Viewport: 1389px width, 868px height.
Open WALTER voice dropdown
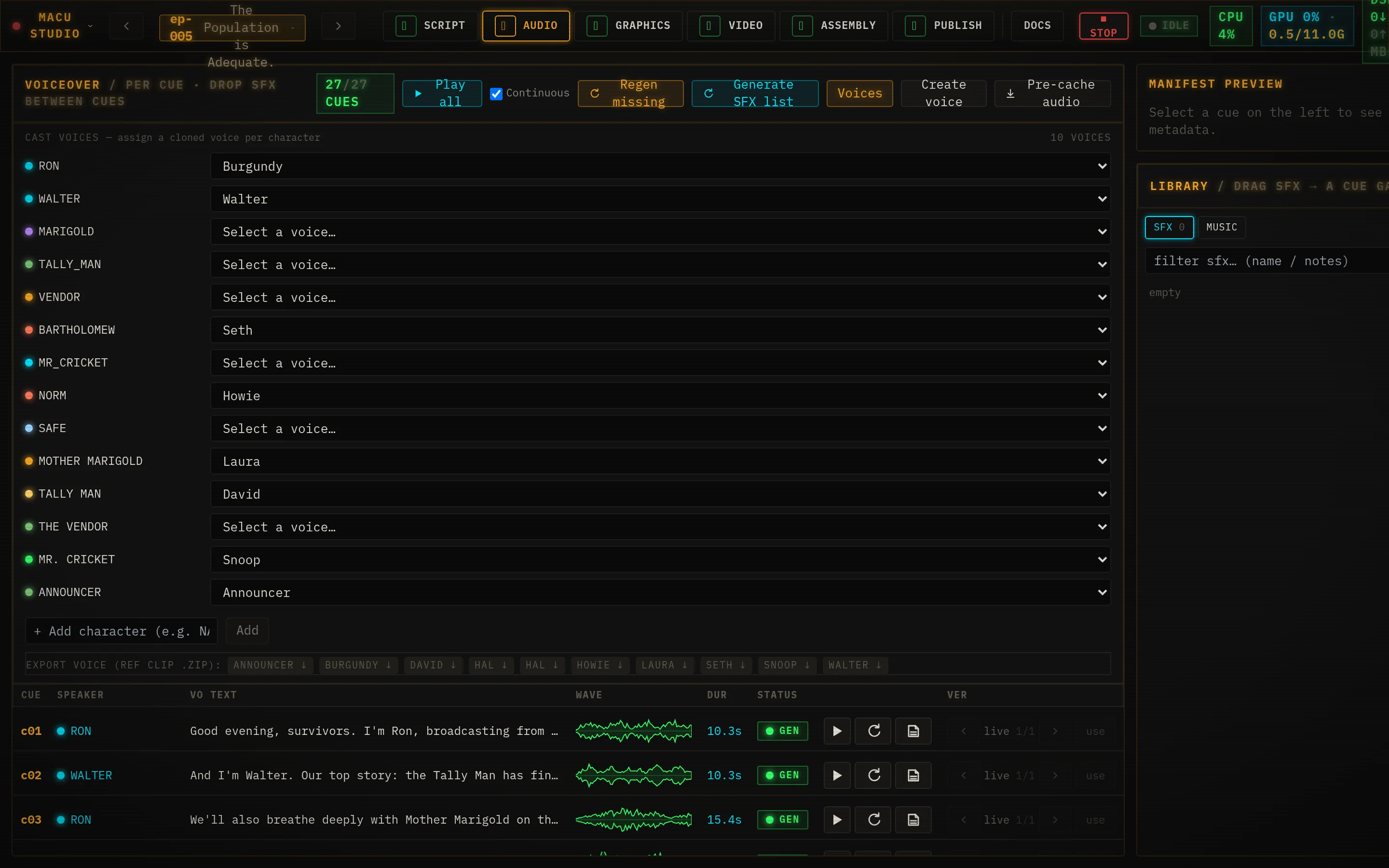click(x=660, y=199)
